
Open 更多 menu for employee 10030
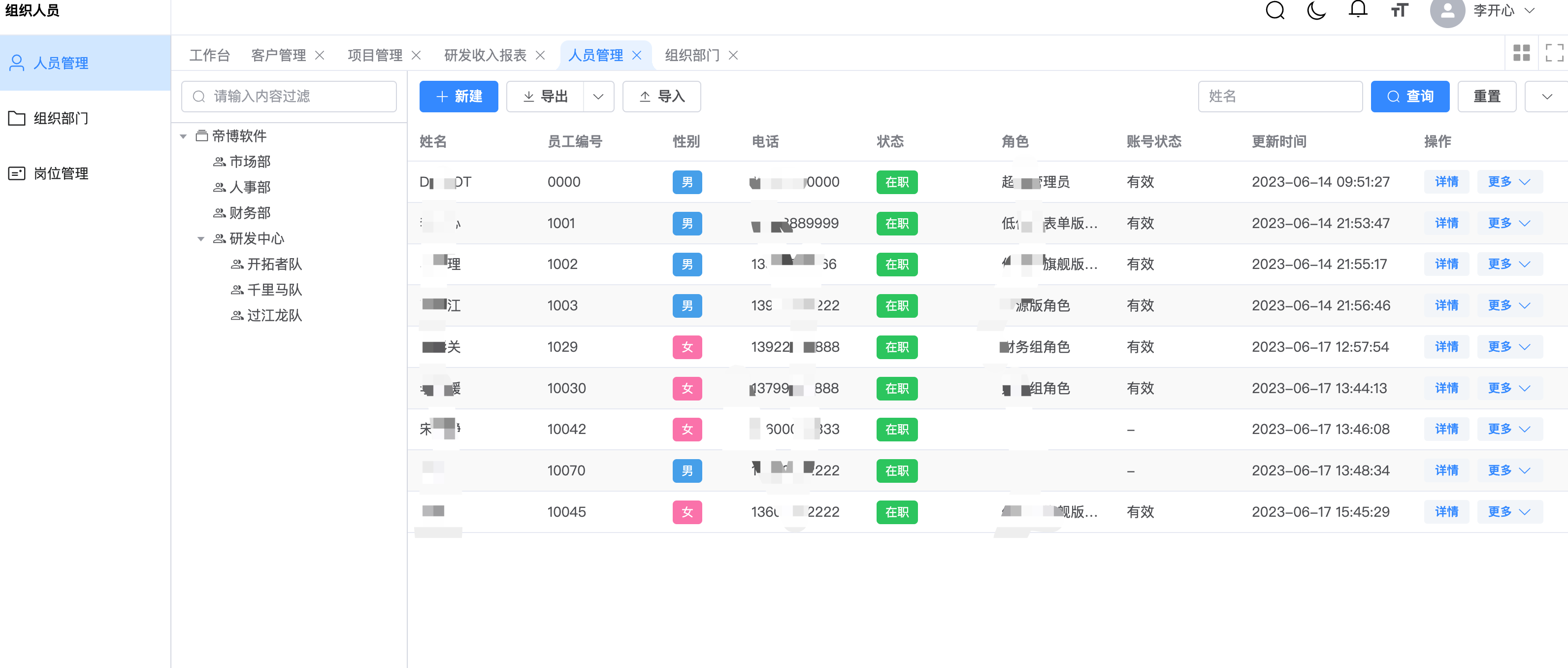(1509, 388)
